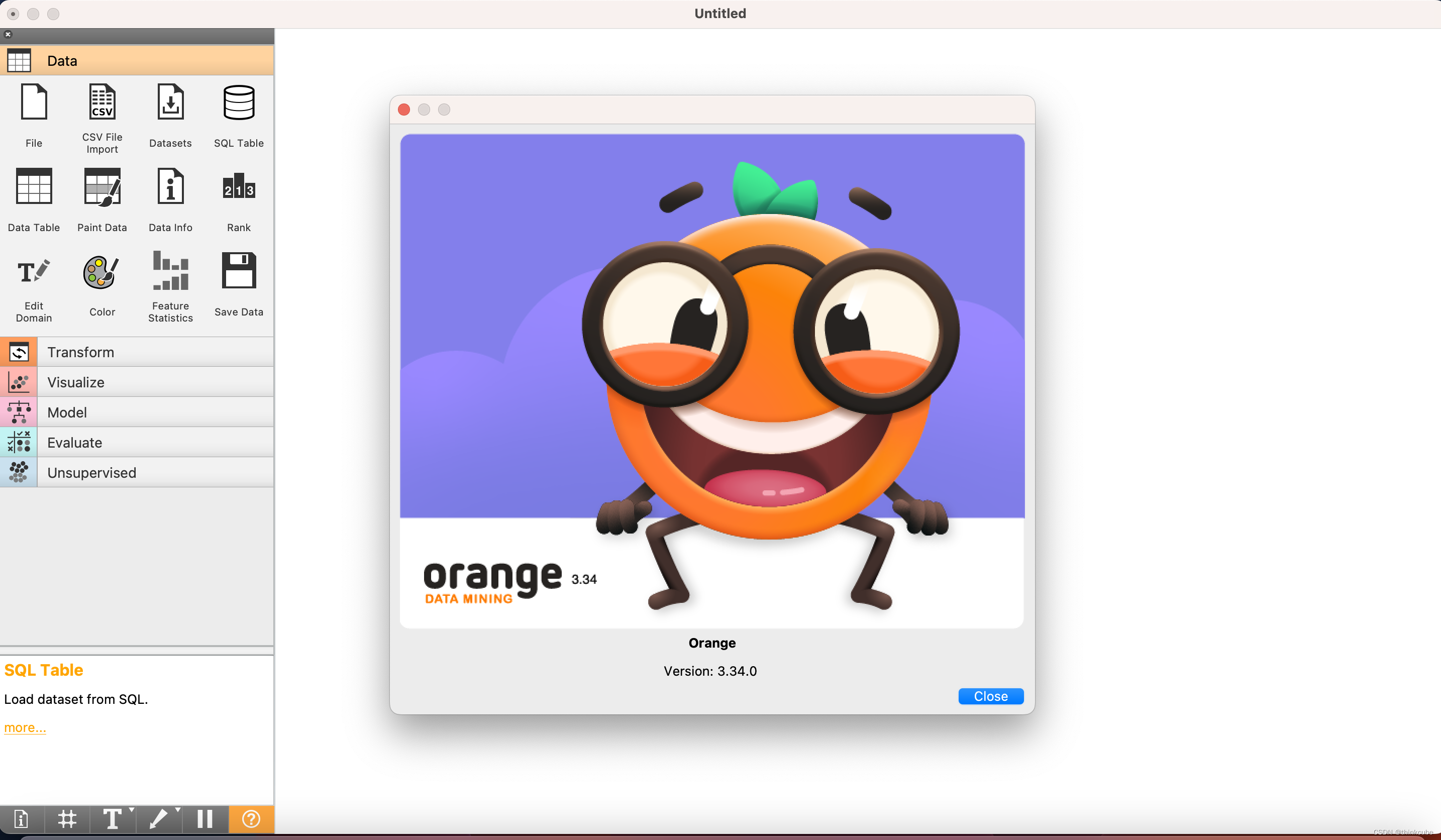
Task: Toggle the orange help question button
Action: (x=251, y=819)
